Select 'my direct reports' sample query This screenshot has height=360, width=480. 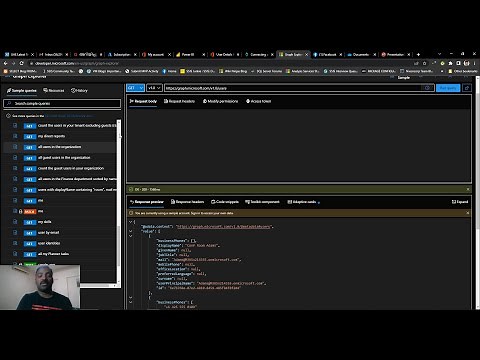click(52, 136)
